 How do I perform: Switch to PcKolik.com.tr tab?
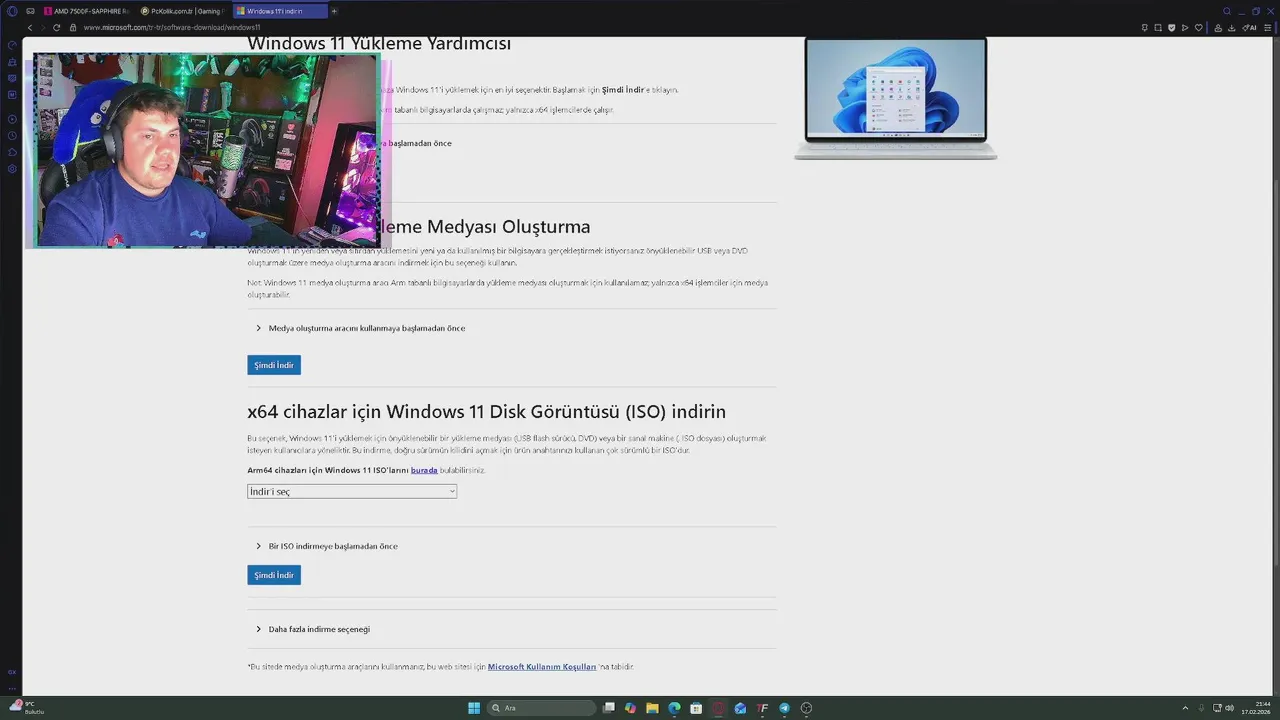click(x=183, y=11)
